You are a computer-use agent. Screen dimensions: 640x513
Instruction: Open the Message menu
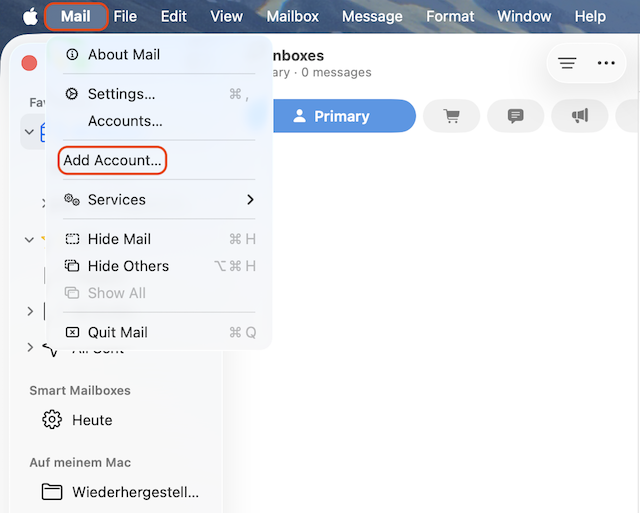[x=372, y=16]
